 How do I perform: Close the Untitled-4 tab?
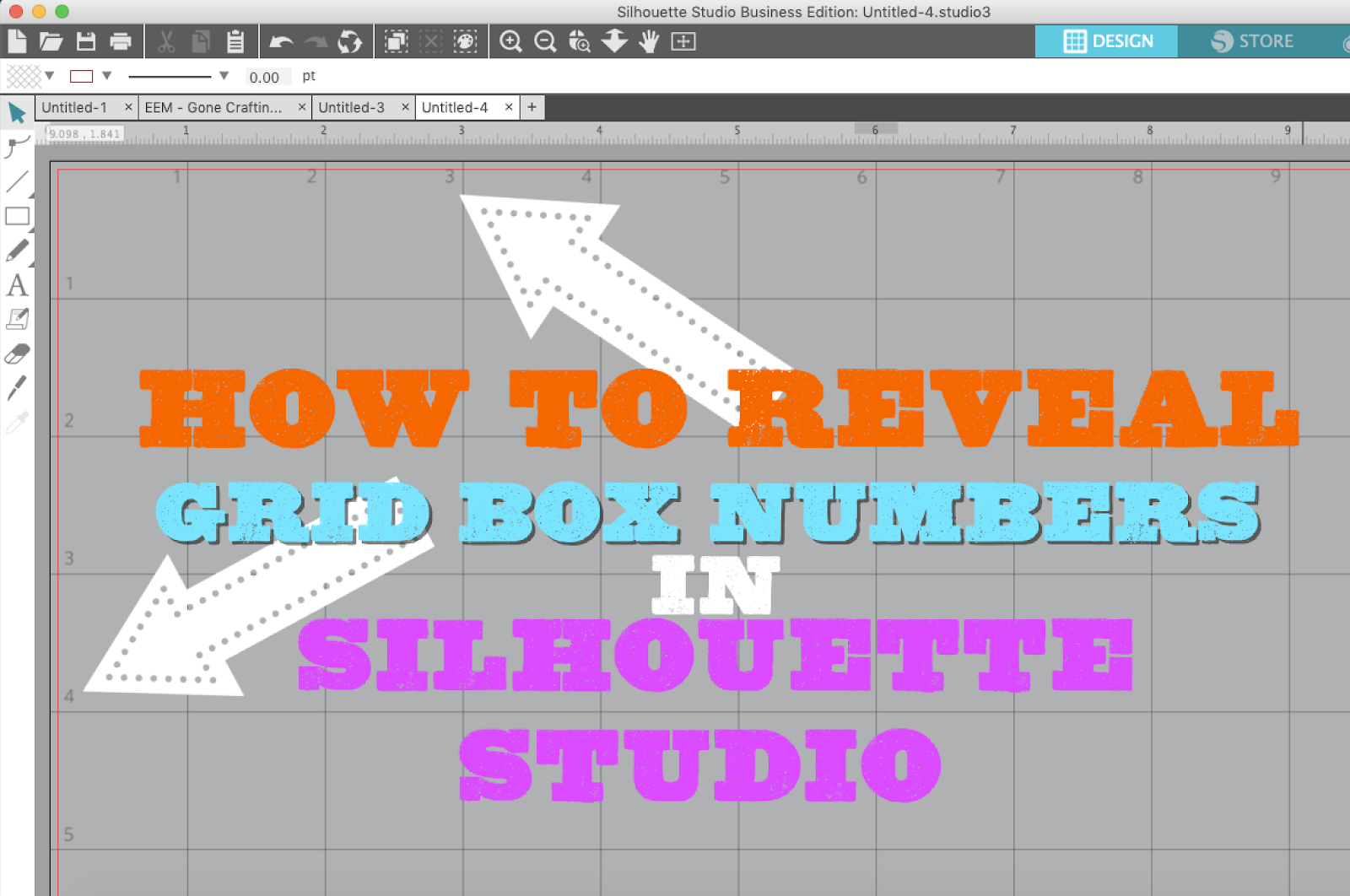point(509,107)
